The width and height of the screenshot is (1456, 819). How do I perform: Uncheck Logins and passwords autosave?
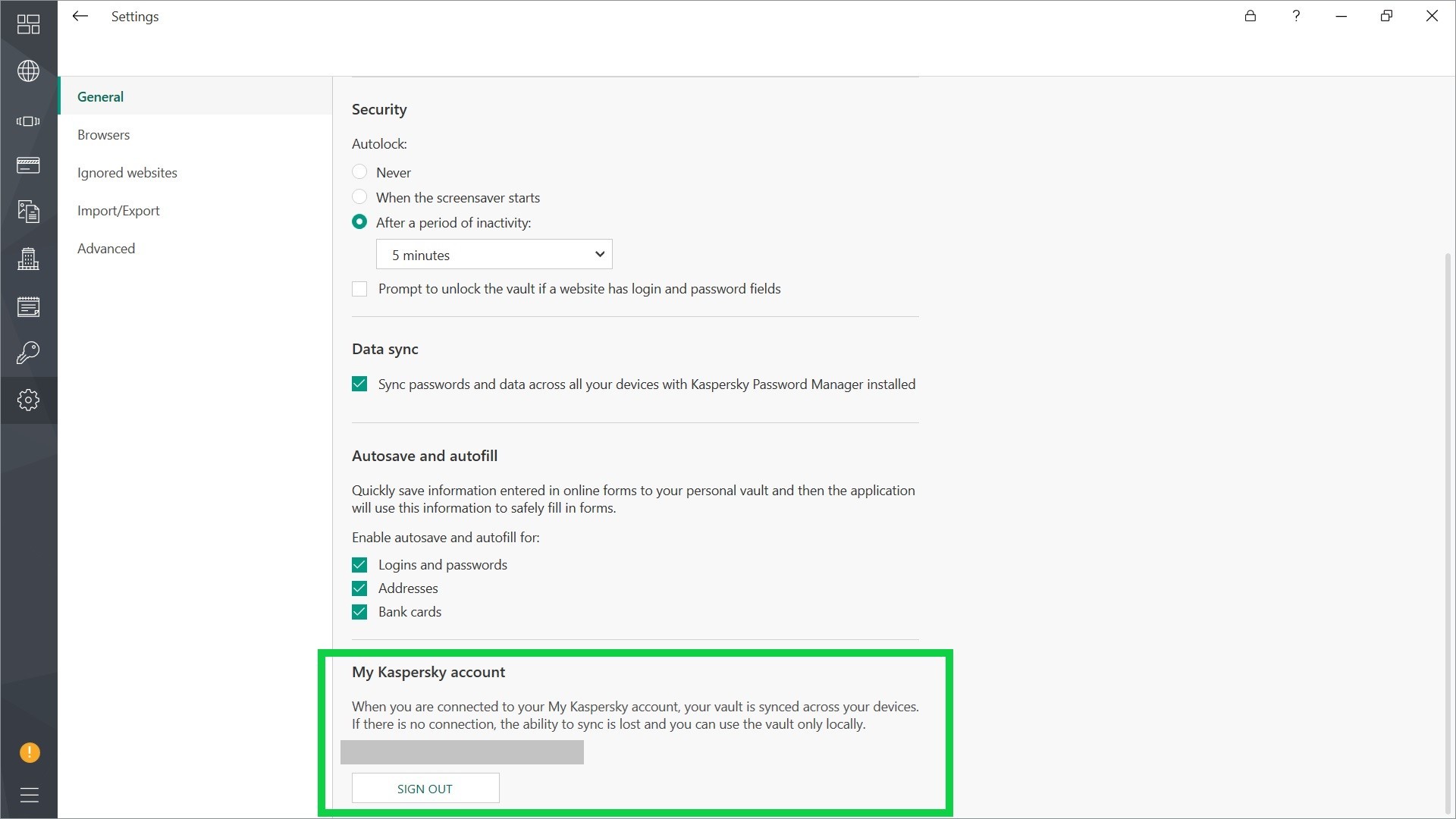(x=359, y=565)
